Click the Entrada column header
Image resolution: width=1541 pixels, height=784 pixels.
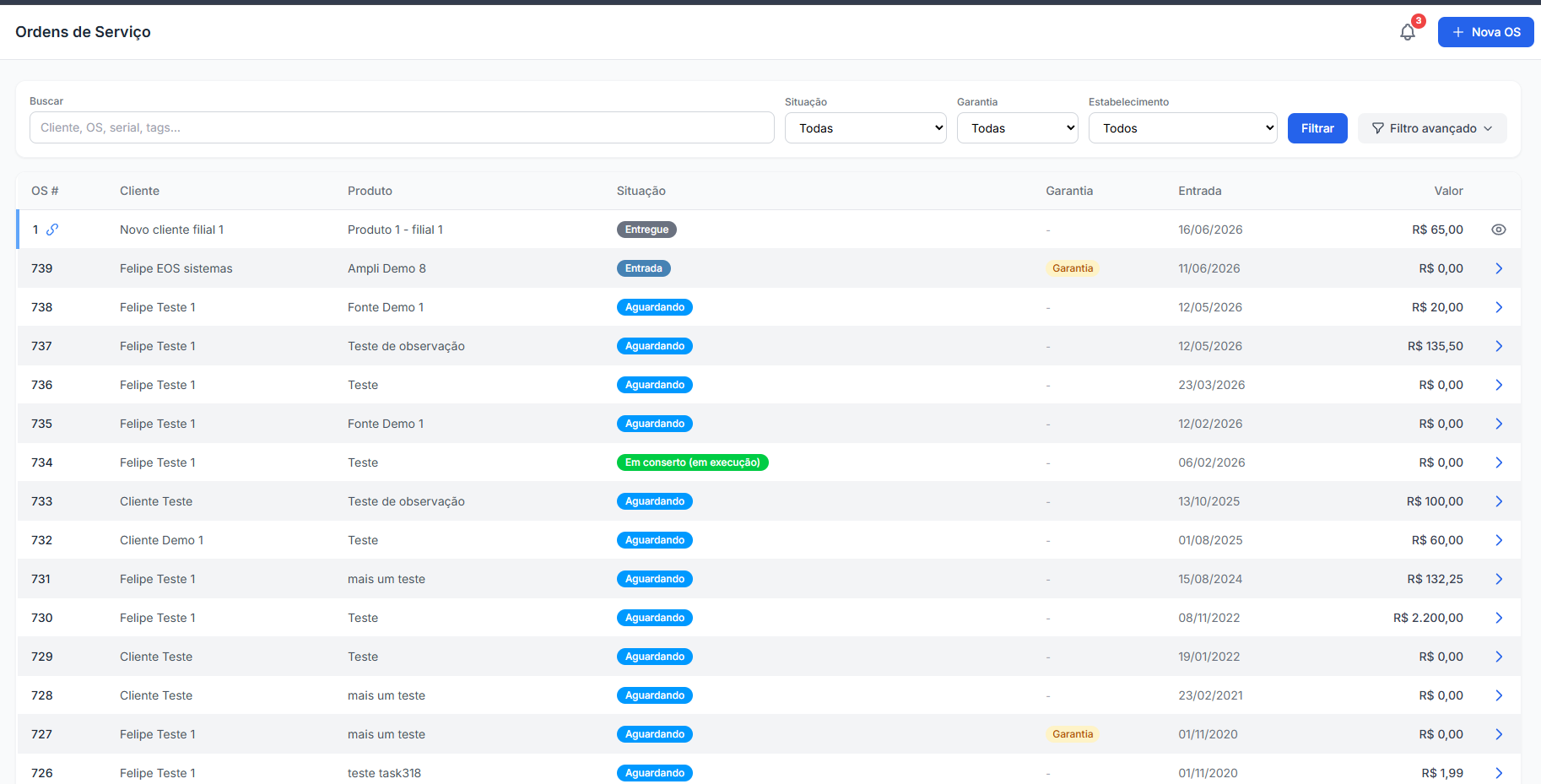pos(1199,191)
